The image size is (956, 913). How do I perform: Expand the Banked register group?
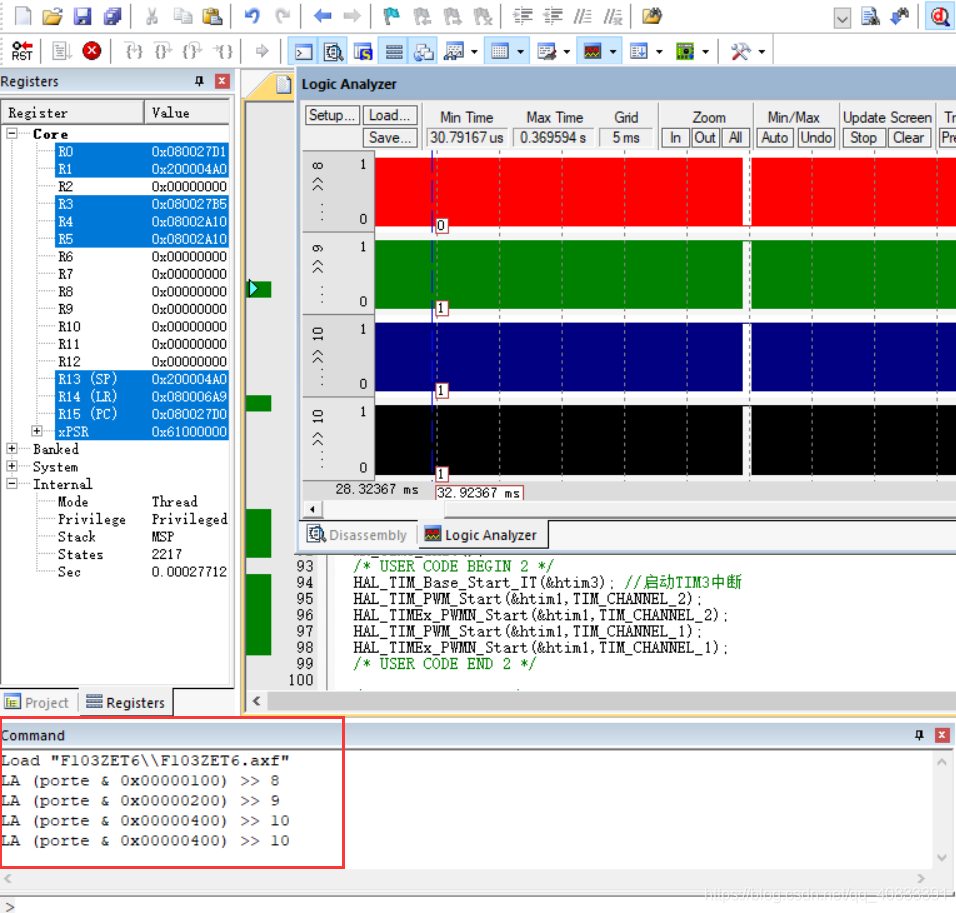(12, 449)
